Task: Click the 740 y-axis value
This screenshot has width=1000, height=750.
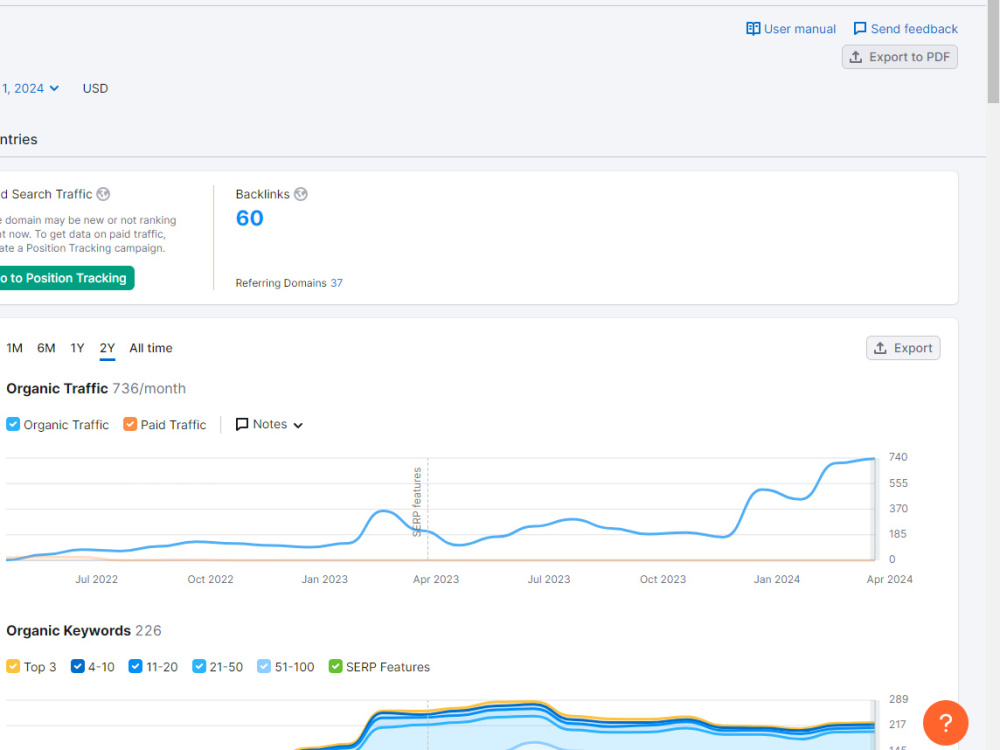Action: [898, 457]
